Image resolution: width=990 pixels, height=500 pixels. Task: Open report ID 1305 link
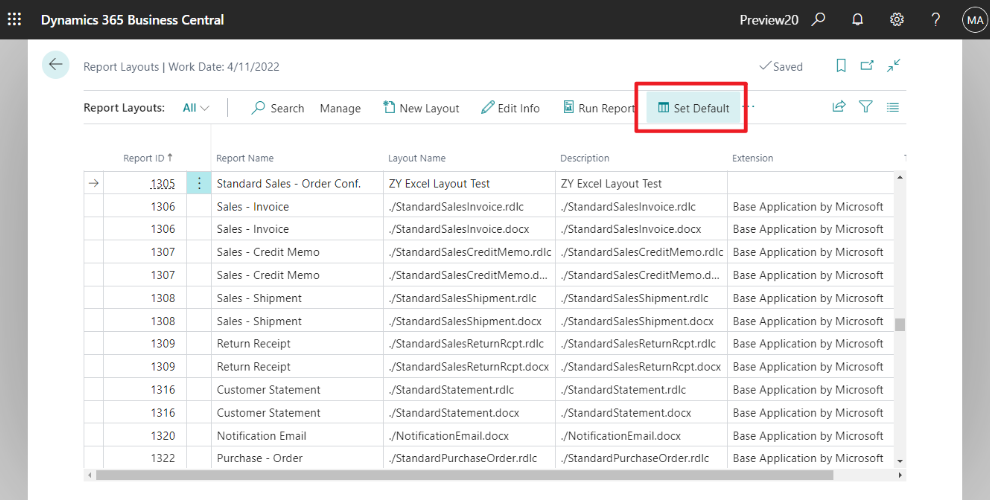[162, 184]
